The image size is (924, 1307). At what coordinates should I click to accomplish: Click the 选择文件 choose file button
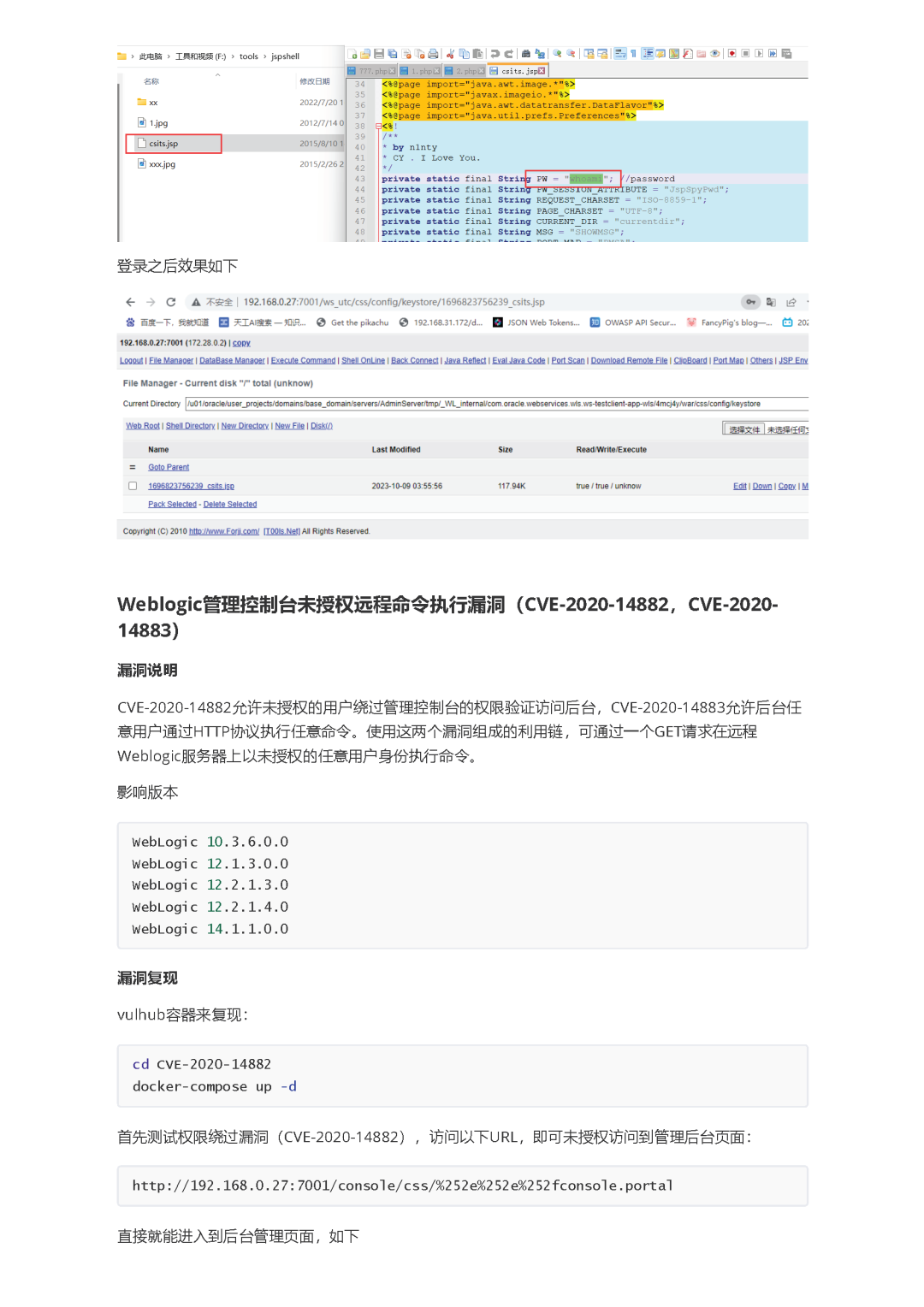(744, 429)
